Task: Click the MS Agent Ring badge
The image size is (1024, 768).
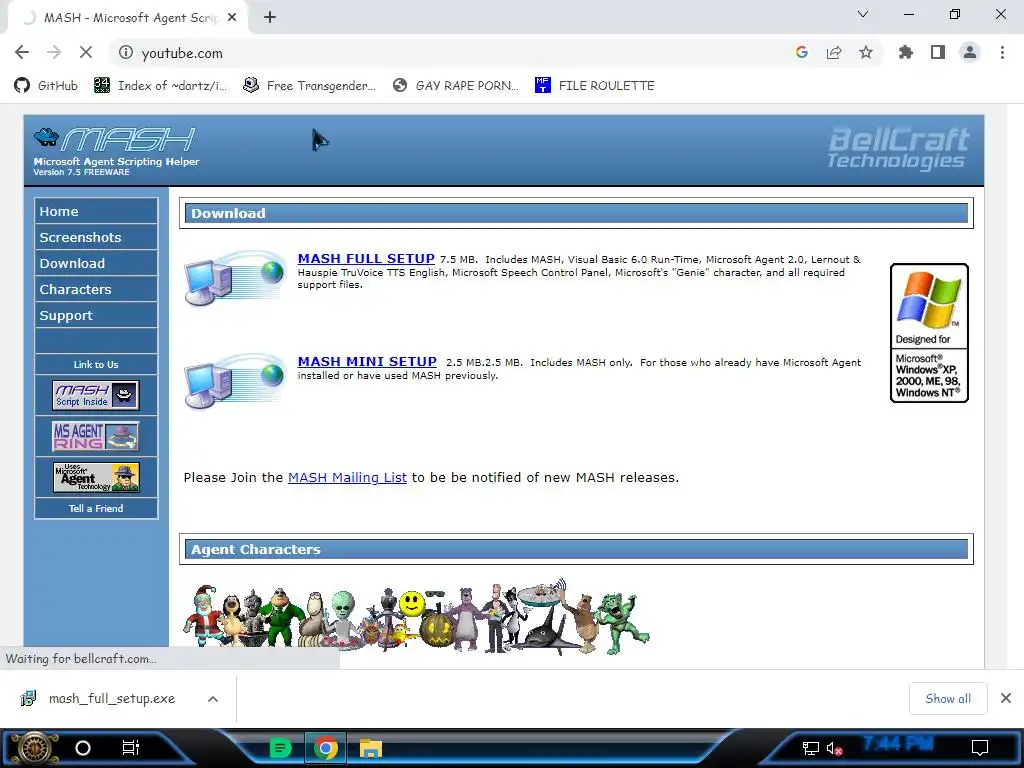Action: coord(96,436)
